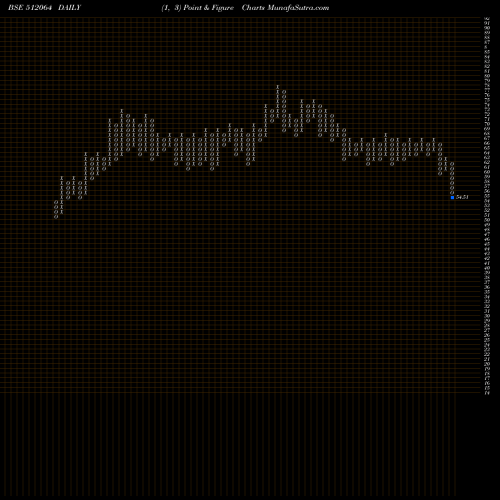Click the 'Charts MunafaSutra.com' text
Viewport: 500px width, 500px height.
tap(285, 8)
